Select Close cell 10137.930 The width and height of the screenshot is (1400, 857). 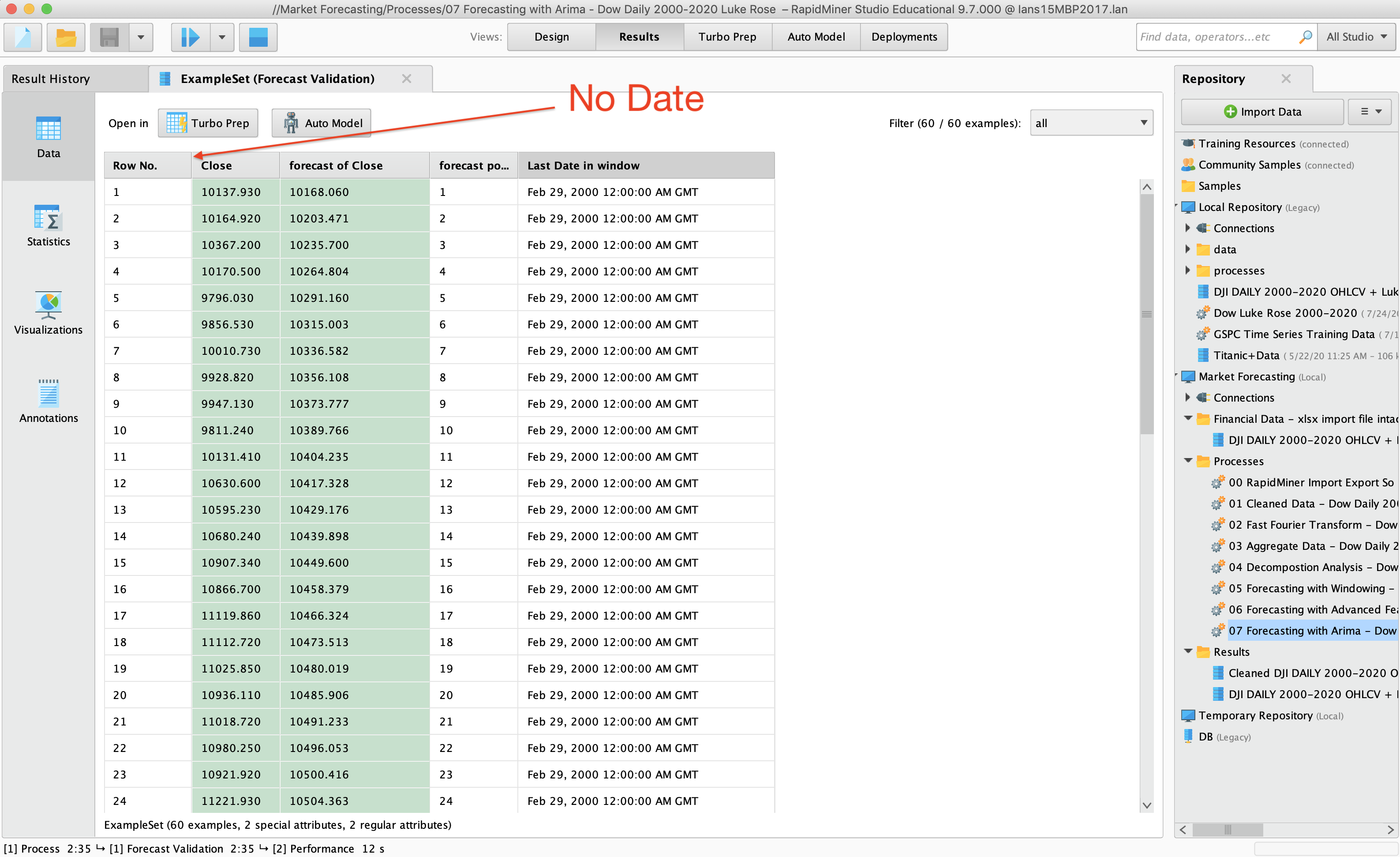(x=235, y=192)
